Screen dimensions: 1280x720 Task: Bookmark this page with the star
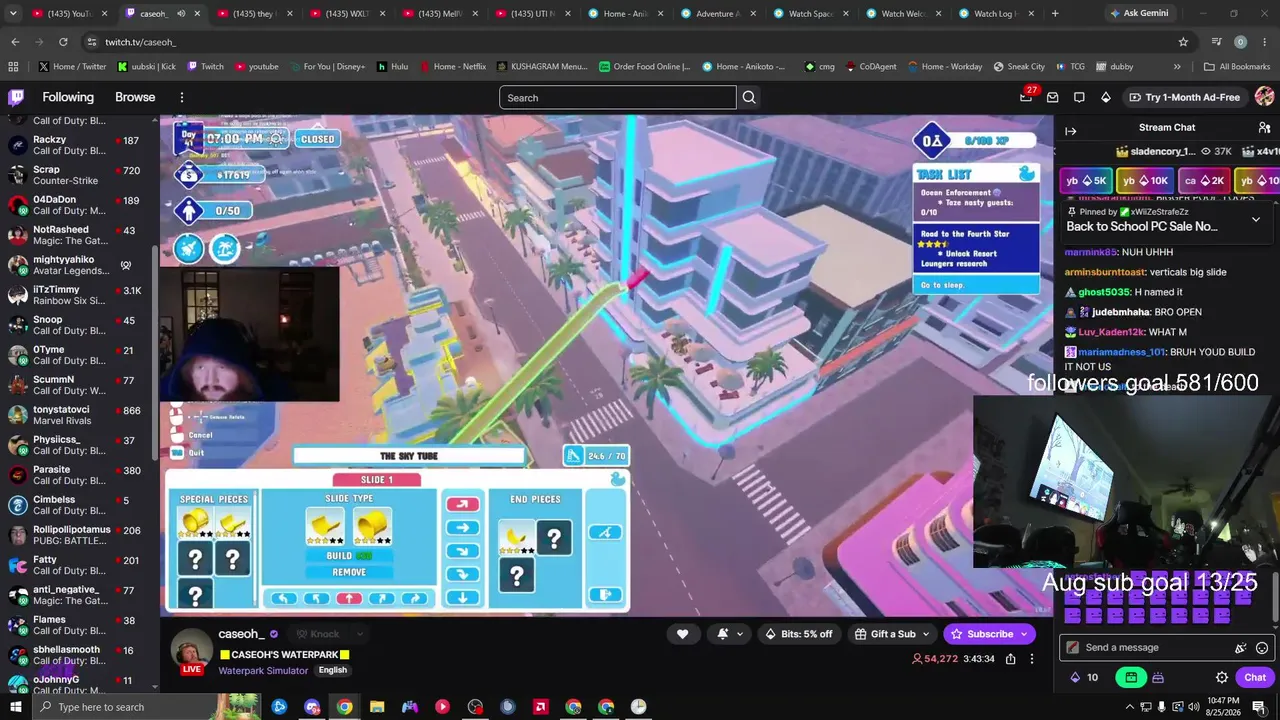1183,42
